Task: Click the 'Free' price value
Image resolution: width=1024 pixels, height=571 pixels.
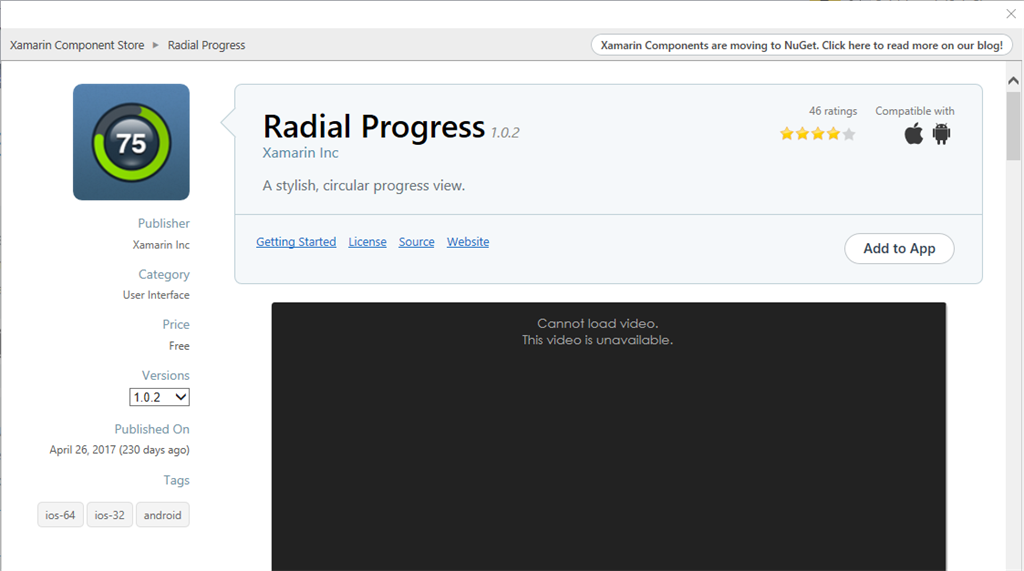Action: coord(179,346)
